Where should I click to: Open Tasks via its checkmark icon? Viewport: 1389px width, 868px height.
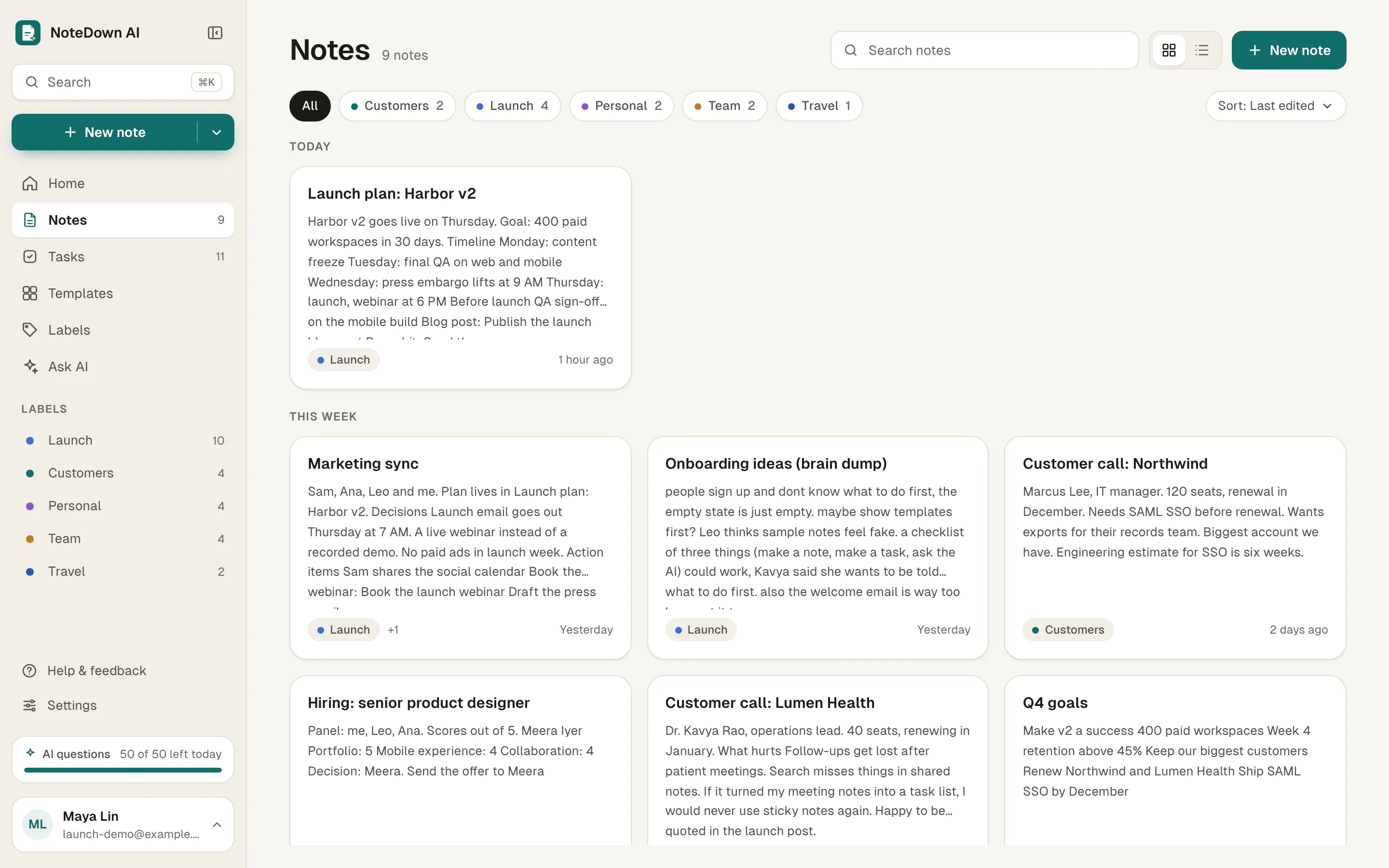[x=30, y=257]
